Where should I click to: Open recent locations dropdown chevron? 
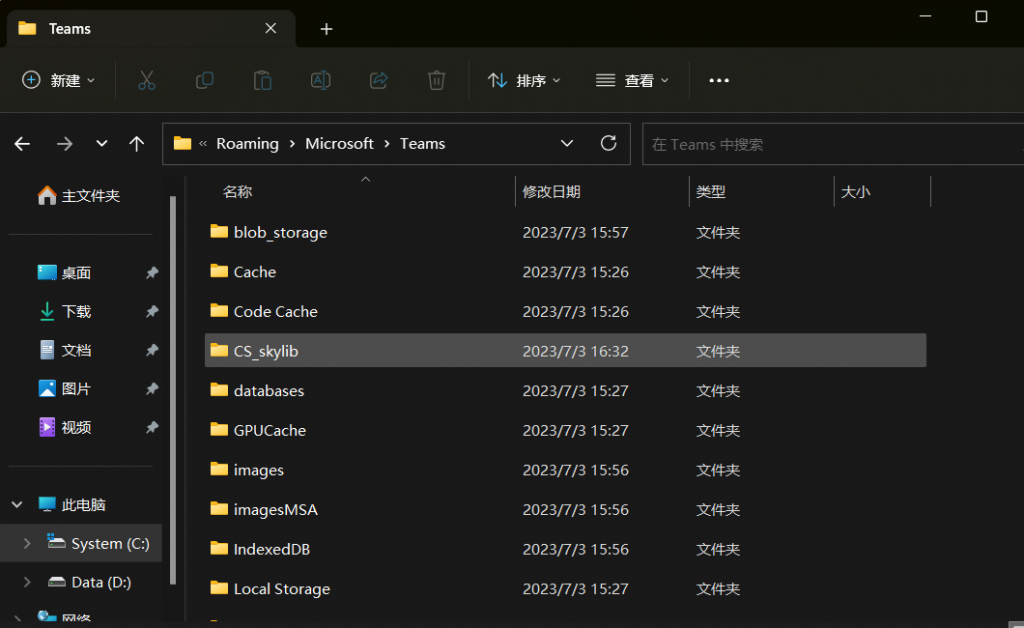click(x=101, y=144)
